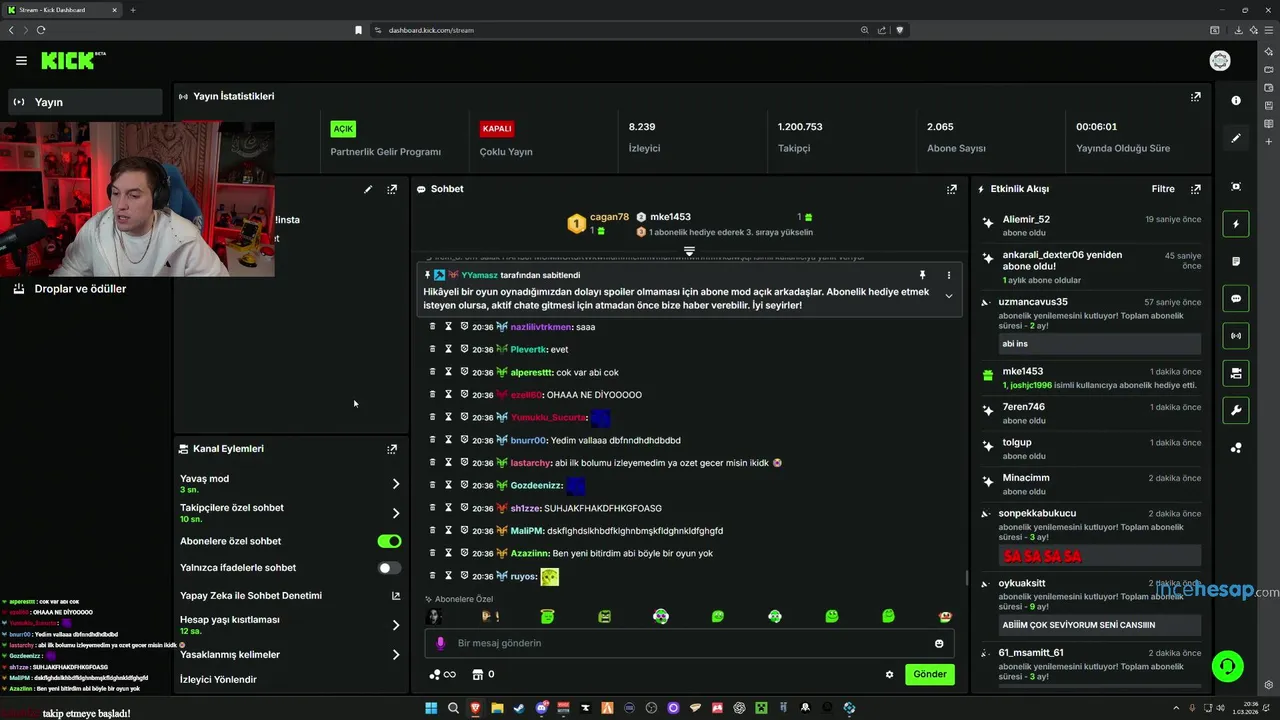Pick the first subscriber emote thumbnail
The width and height of the screenshot is (1280, 720).
click(434, 617)
